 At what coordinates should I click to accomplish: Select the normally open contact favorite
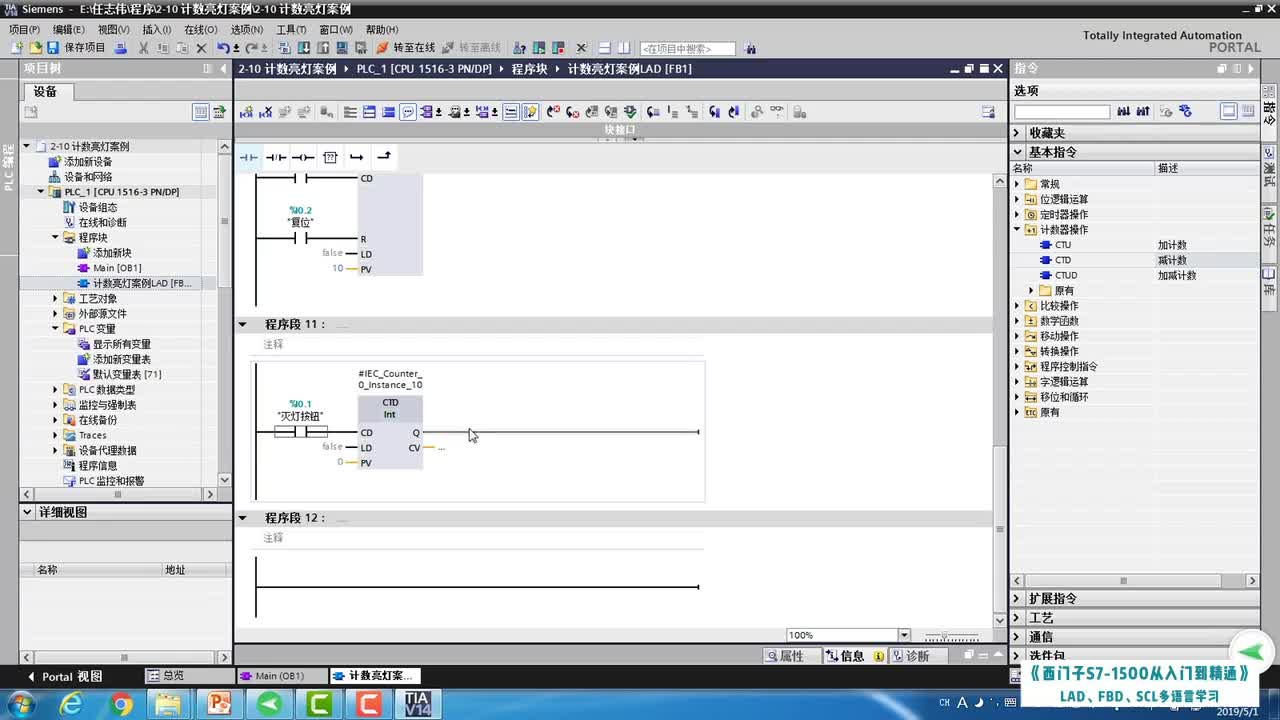tap(248, 157)
